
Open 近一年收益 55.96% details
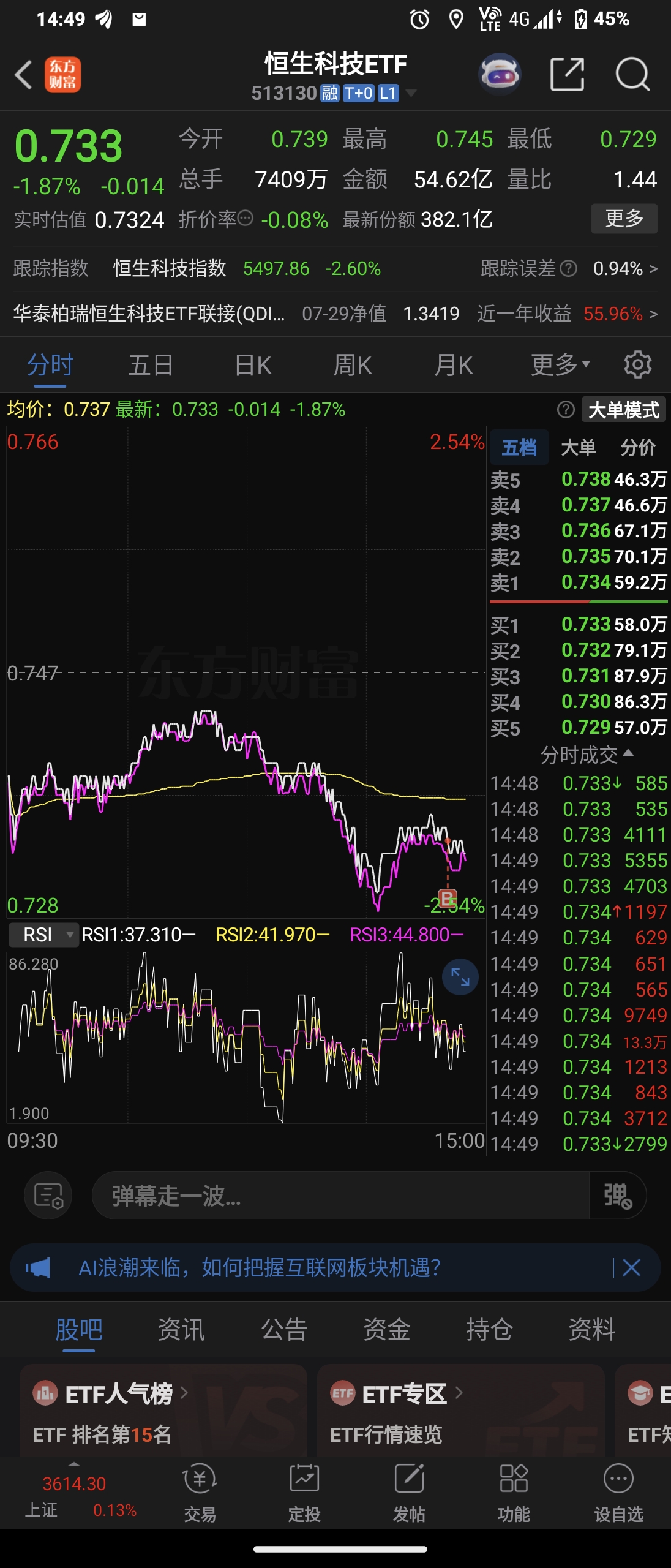(567, 314)
